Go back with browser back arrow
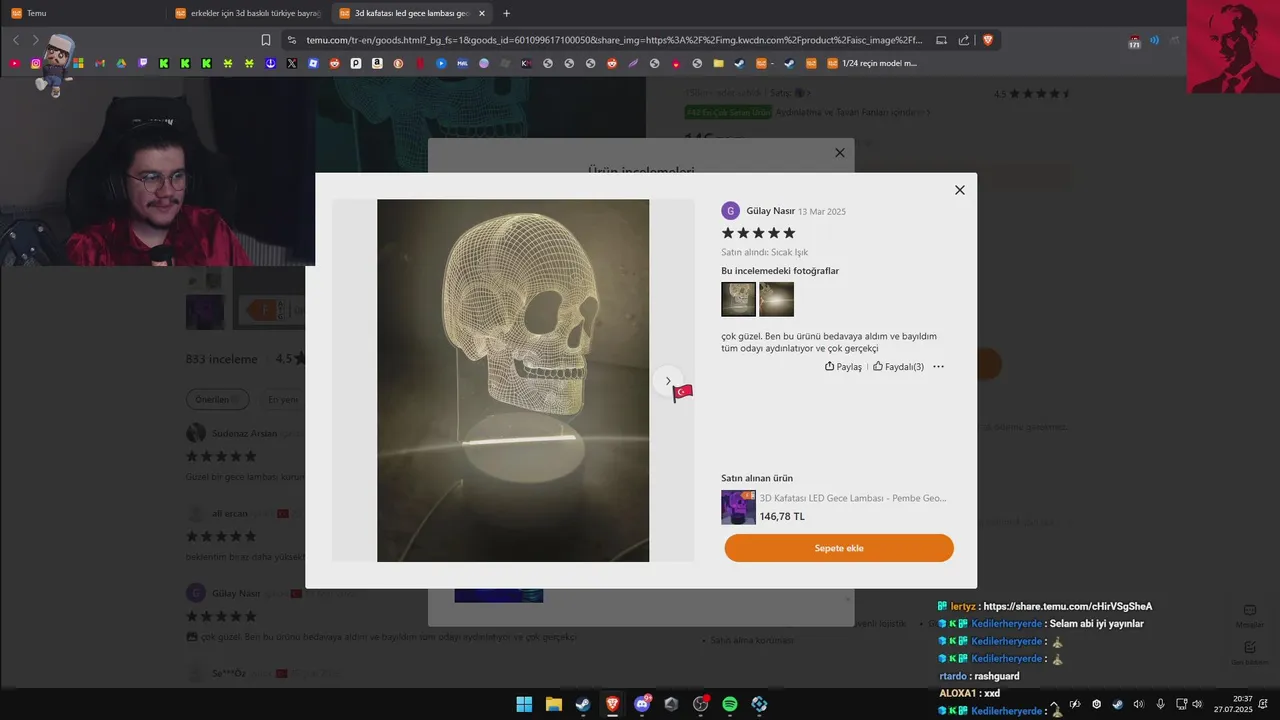Image resolution: width=1280 pixels, height=720 pixels. [x=16, y=40]
